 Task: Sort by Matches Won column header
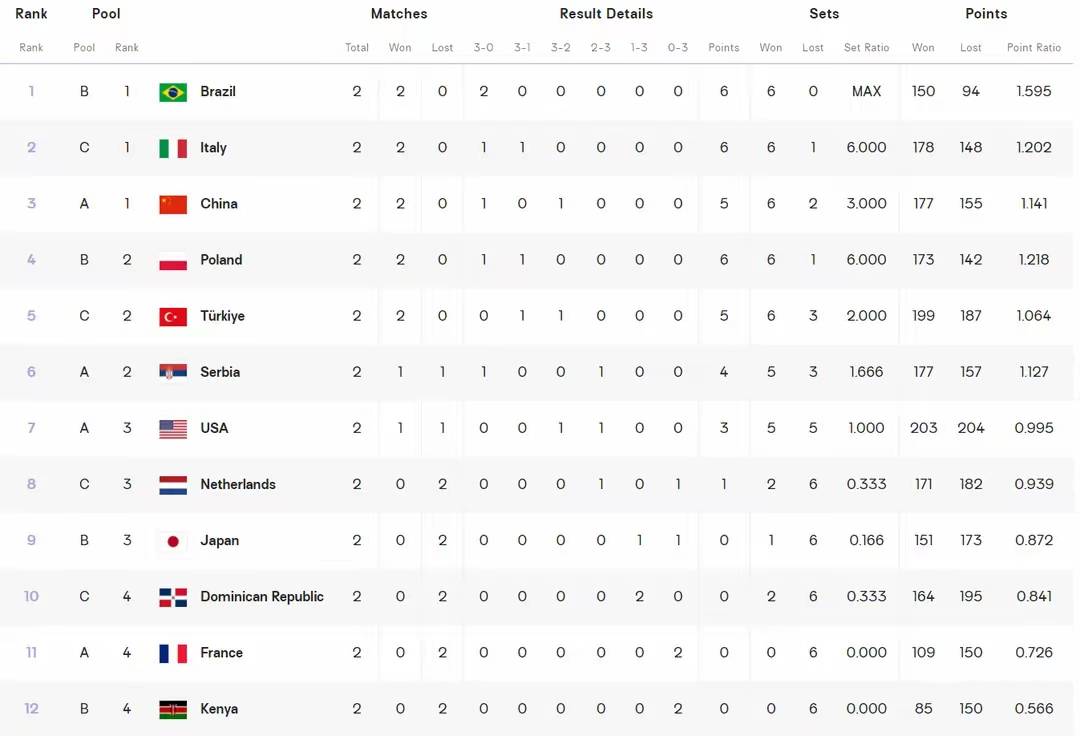(400, 48)
